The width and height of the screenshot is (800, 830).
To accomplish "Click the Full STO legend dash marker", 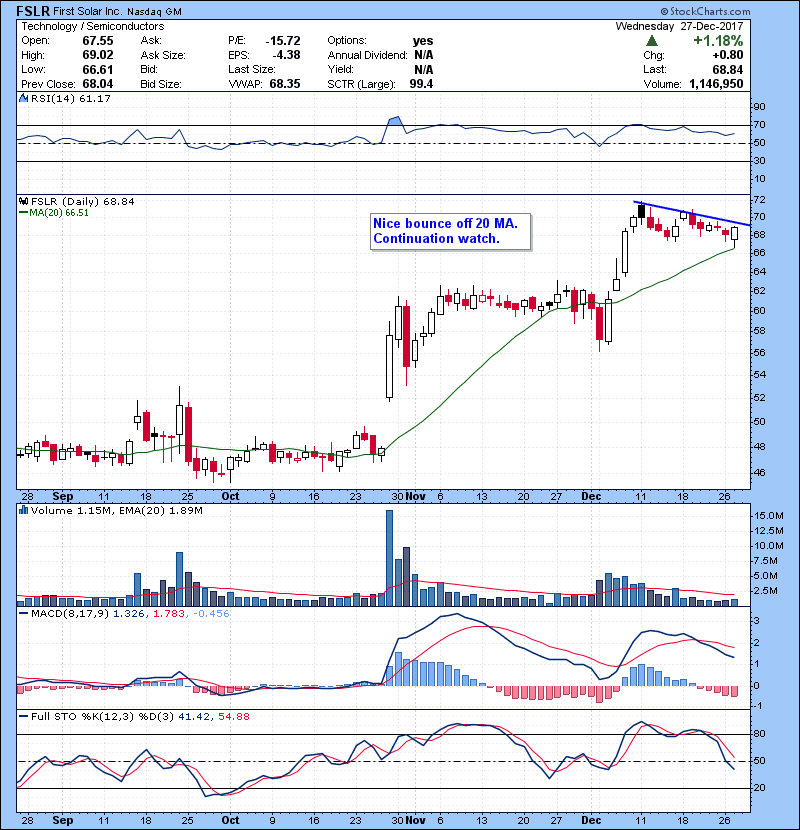I will tap(23, 716).
